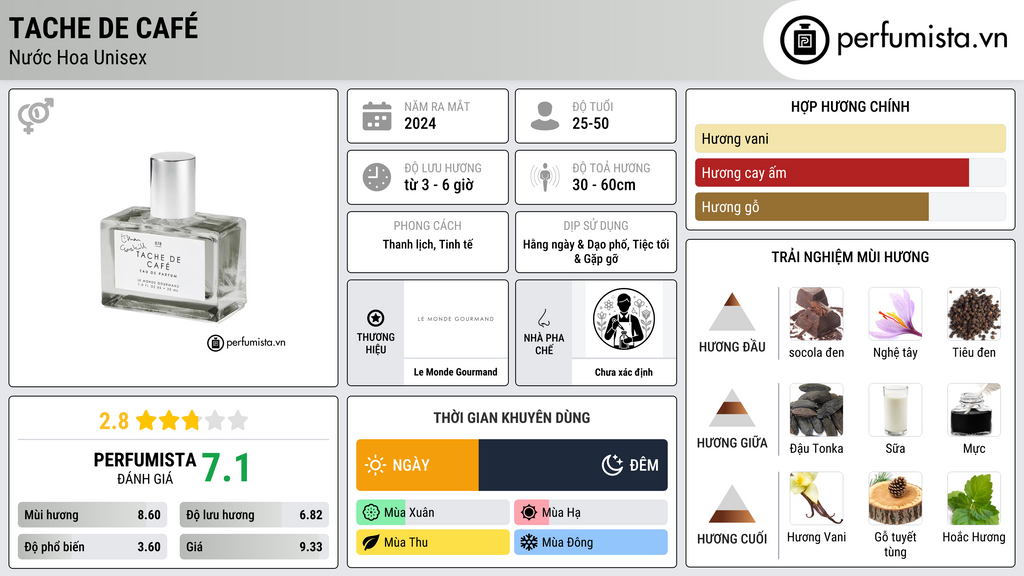Select the Hương Vani note image
The height and width of the screenshot is (576, 1024).
[x=816, y=499]
